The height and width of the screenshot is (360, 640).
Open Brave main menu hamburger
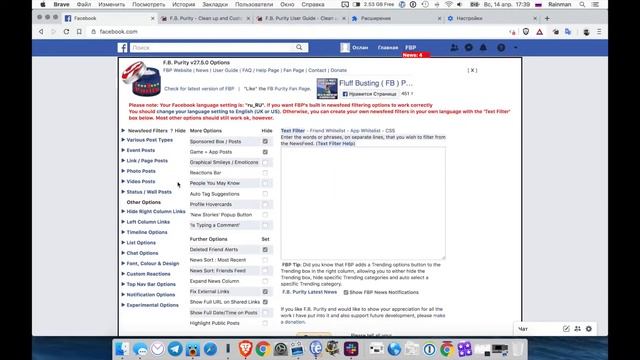coord(599,31)
